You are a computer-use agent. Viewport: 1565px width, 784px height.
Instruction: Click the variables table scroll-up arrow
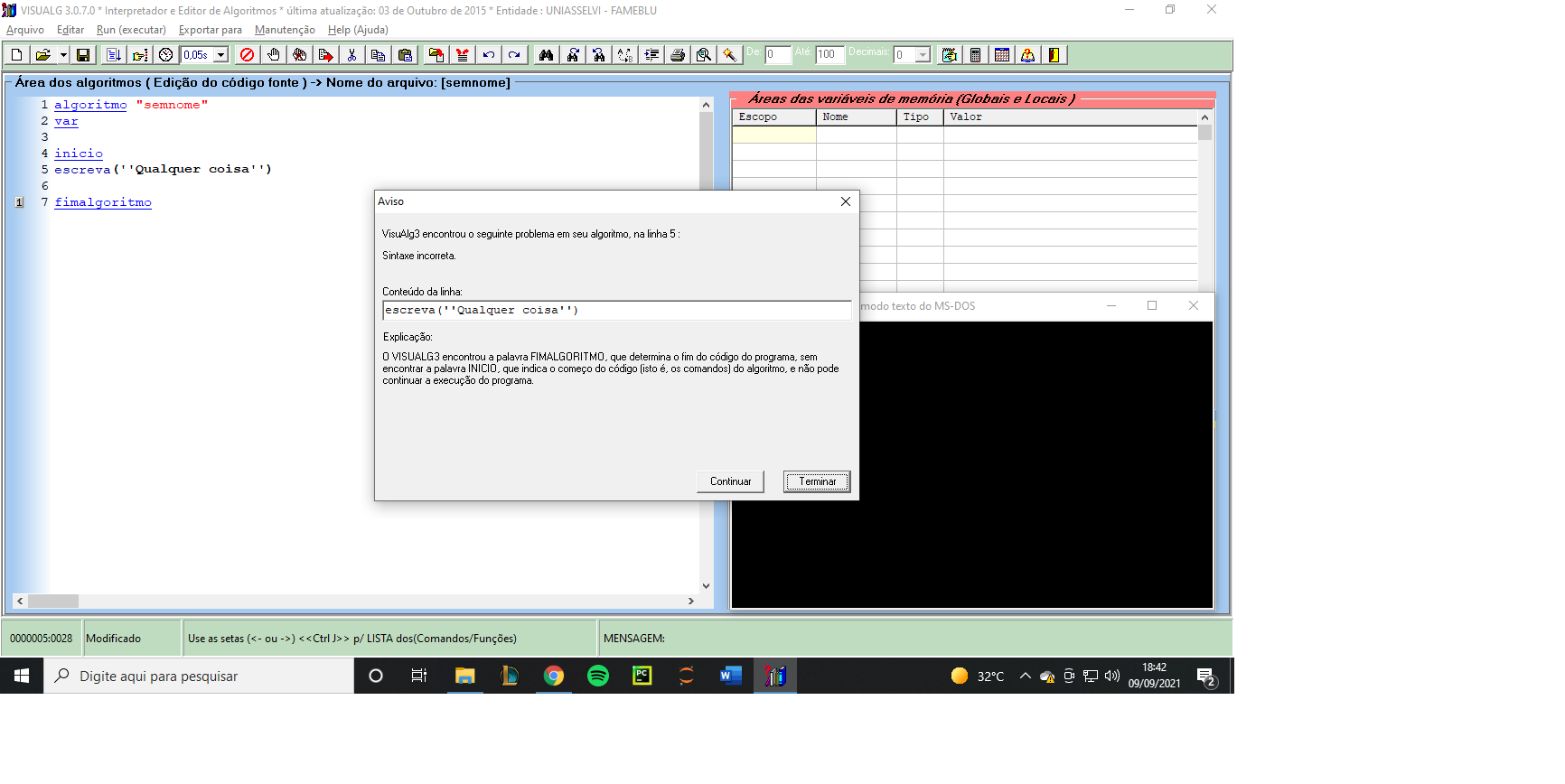pyautogui.click(x=1204, y=117)
